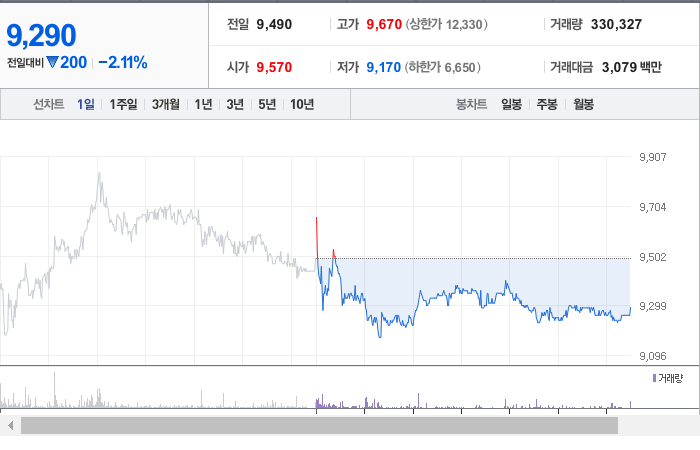Open the 1년 chart period
The height and width of the screenshot is (450, 700).
click(x=203, y=104)
